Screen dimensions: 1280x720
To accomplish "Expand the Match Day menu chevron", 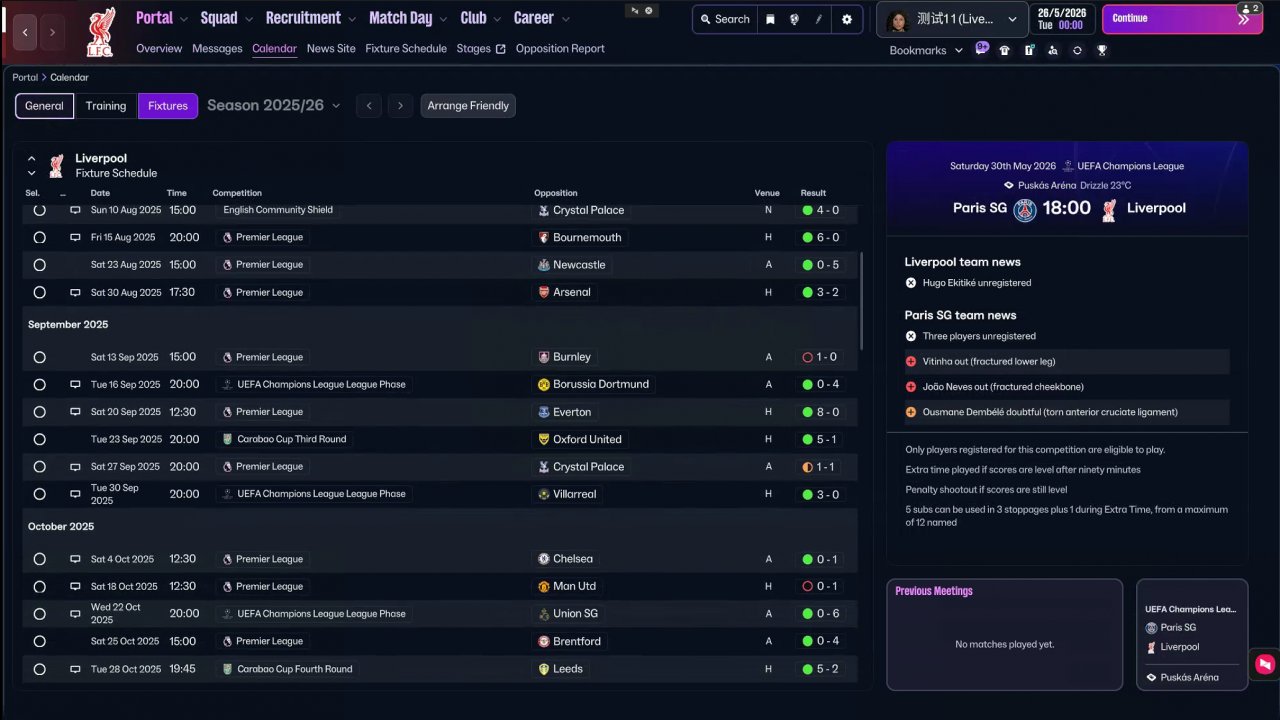I will pos(443,19).
